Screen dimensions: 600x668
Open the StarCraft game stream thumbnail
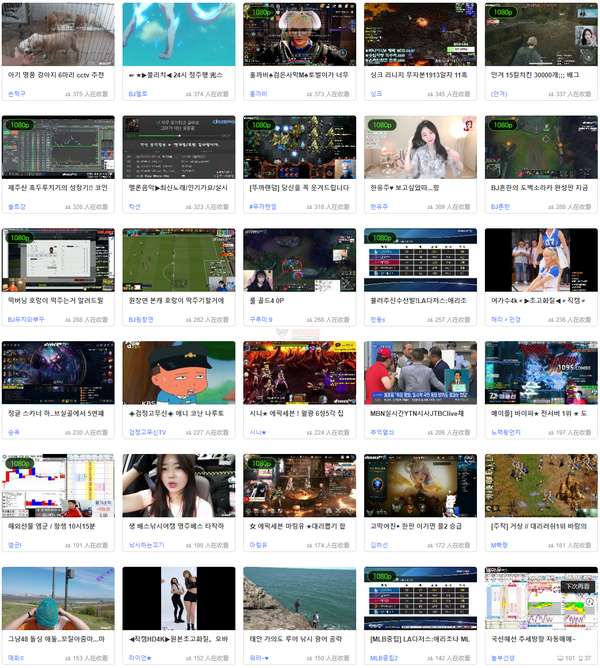300,147
